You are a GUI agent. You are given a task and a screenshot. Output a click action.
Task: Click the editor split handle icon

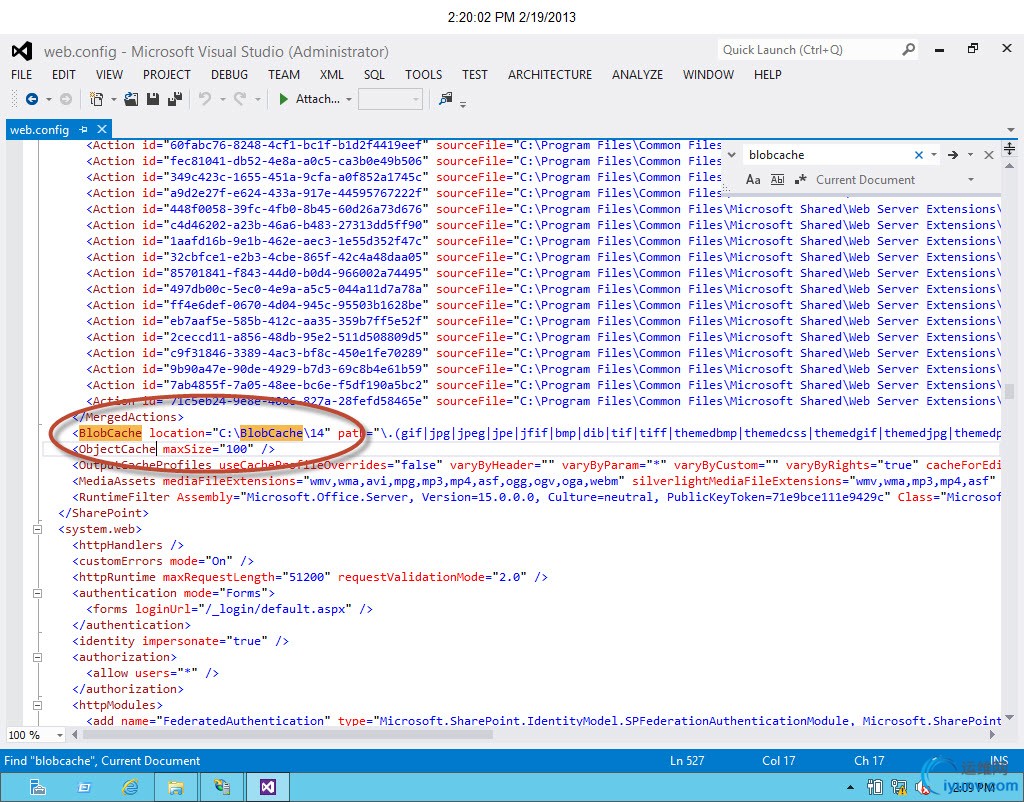pos(1010,148)
